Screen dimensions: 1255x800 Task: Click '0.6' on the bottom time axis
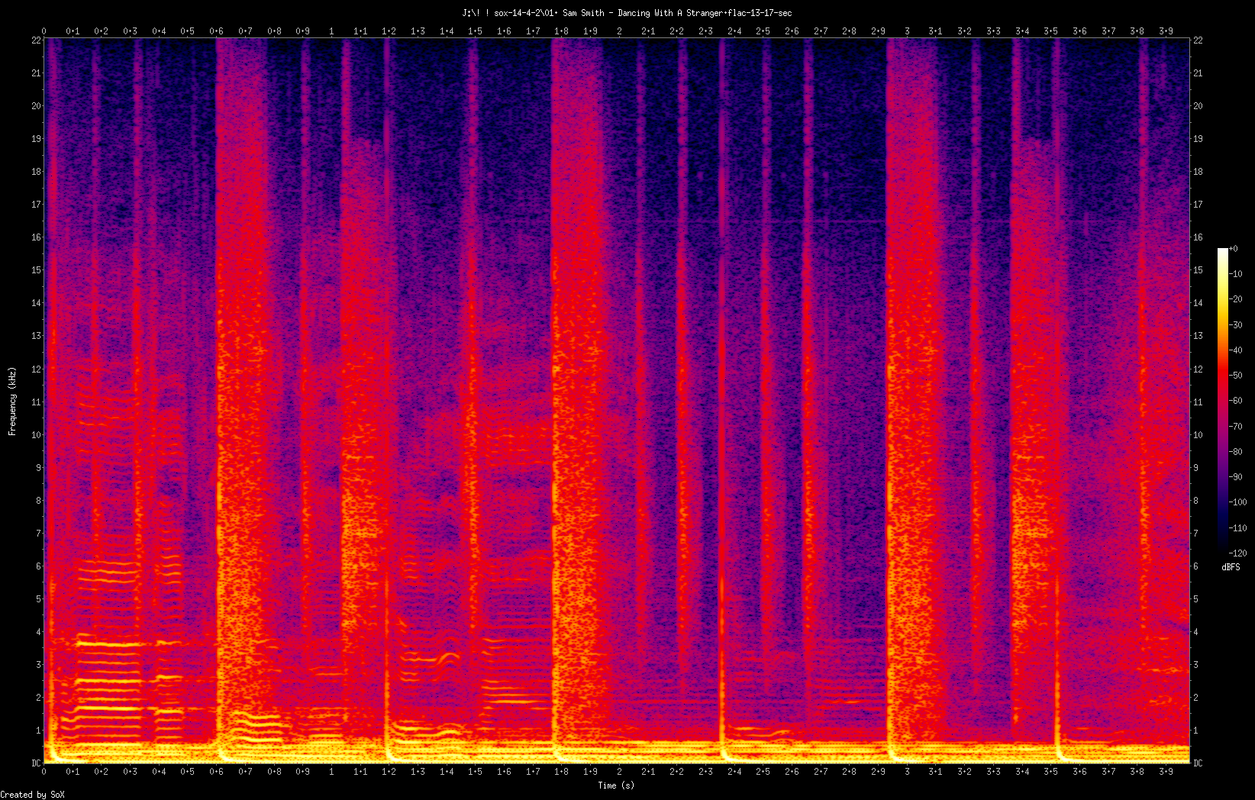[216, 773]
